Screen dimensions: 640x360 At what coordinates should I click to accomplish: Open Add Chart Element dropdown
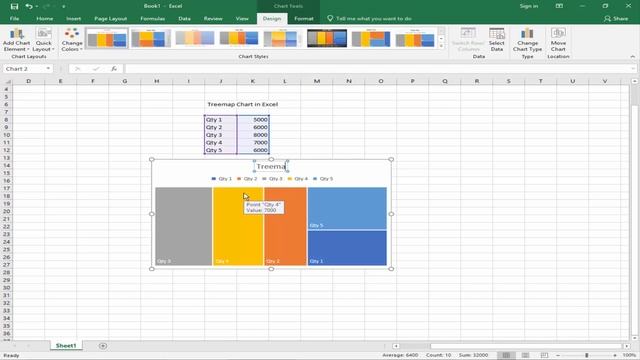(x=16, y=40)
